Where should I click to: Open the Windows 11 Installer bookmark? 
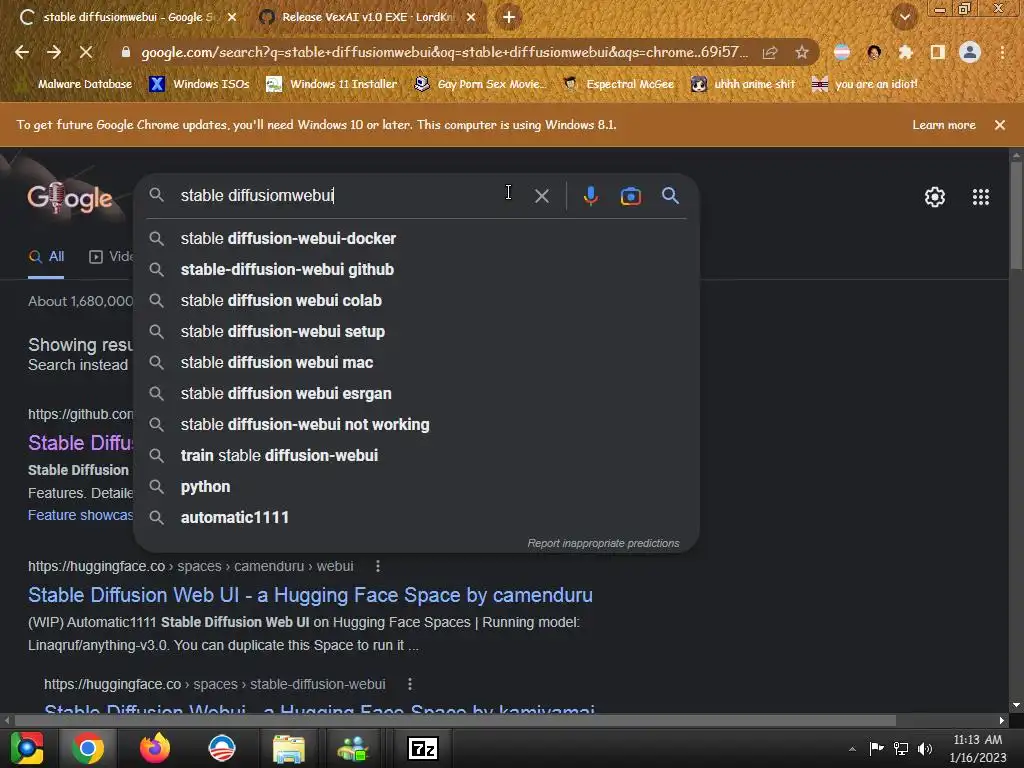[x=332, y=84]
